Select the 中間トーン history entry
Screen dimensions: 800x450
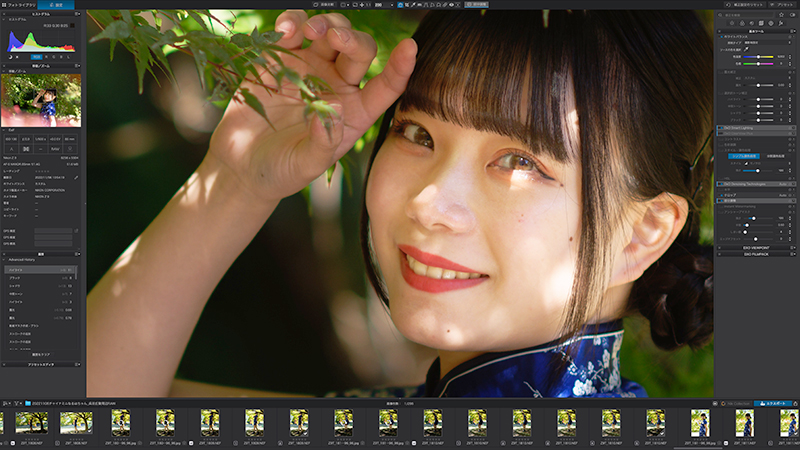(40, 294)
